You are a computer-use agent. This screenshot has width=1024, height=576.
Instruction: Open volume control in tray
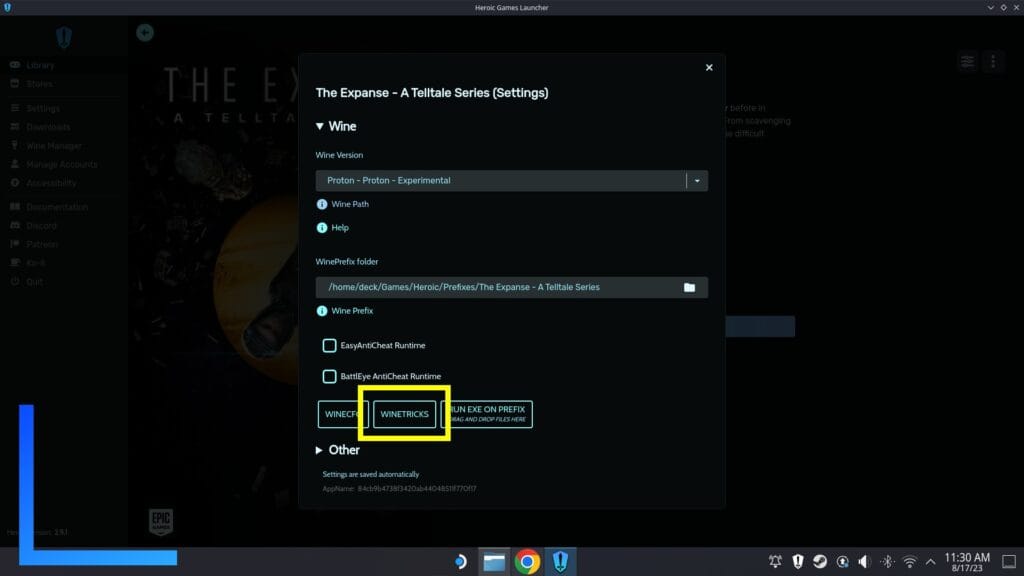click(x=864, y=562)
